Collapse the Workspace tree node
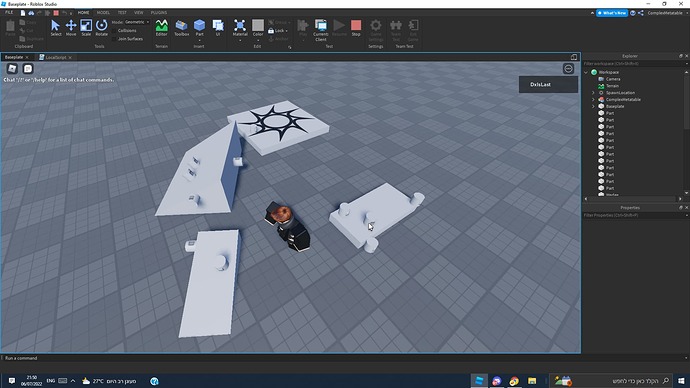690x388 pixels. pyautogui.click(x=586, y=72)
